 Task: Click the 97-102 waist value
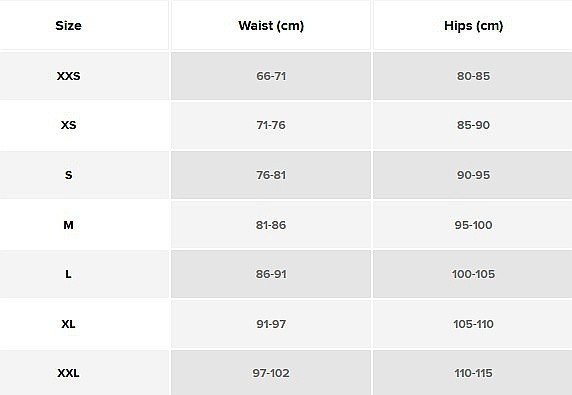(x=271, y=373)
